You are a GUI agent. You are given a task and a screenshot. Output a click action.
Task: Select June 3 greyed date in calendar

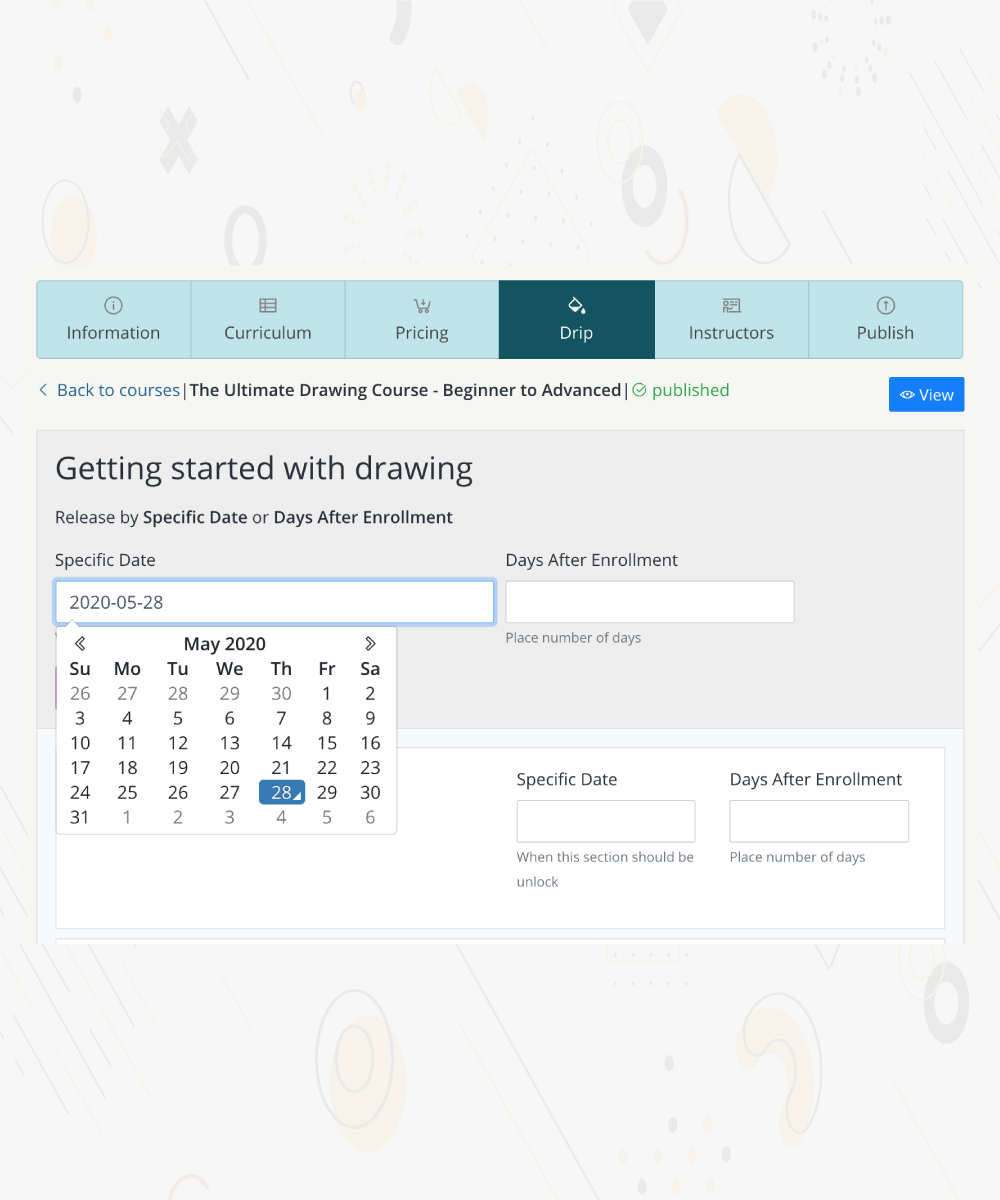click(x=230, y=818)
